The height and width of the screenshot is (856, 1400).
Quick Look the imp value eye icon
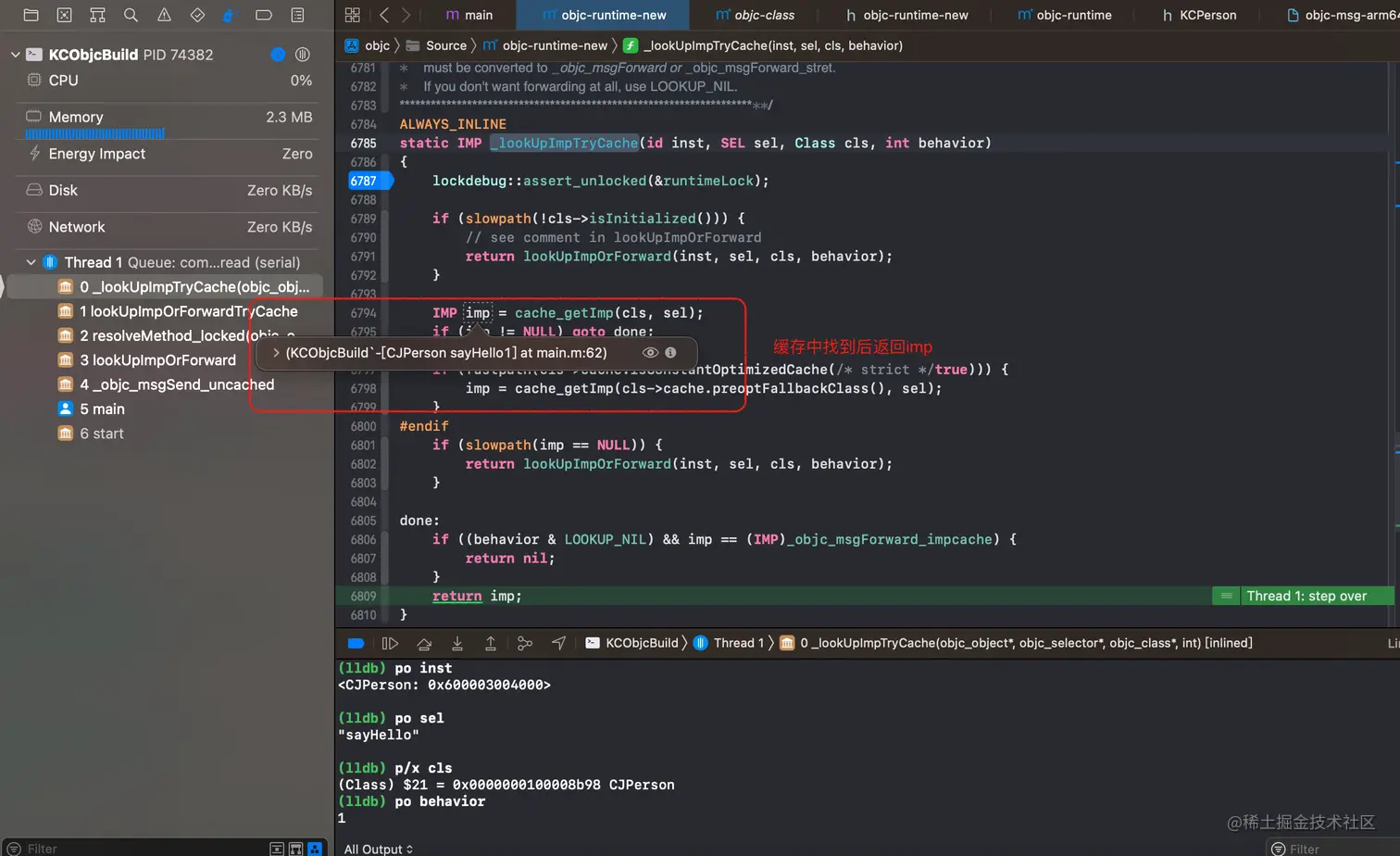pyautogui.click(x=650, y=352)
